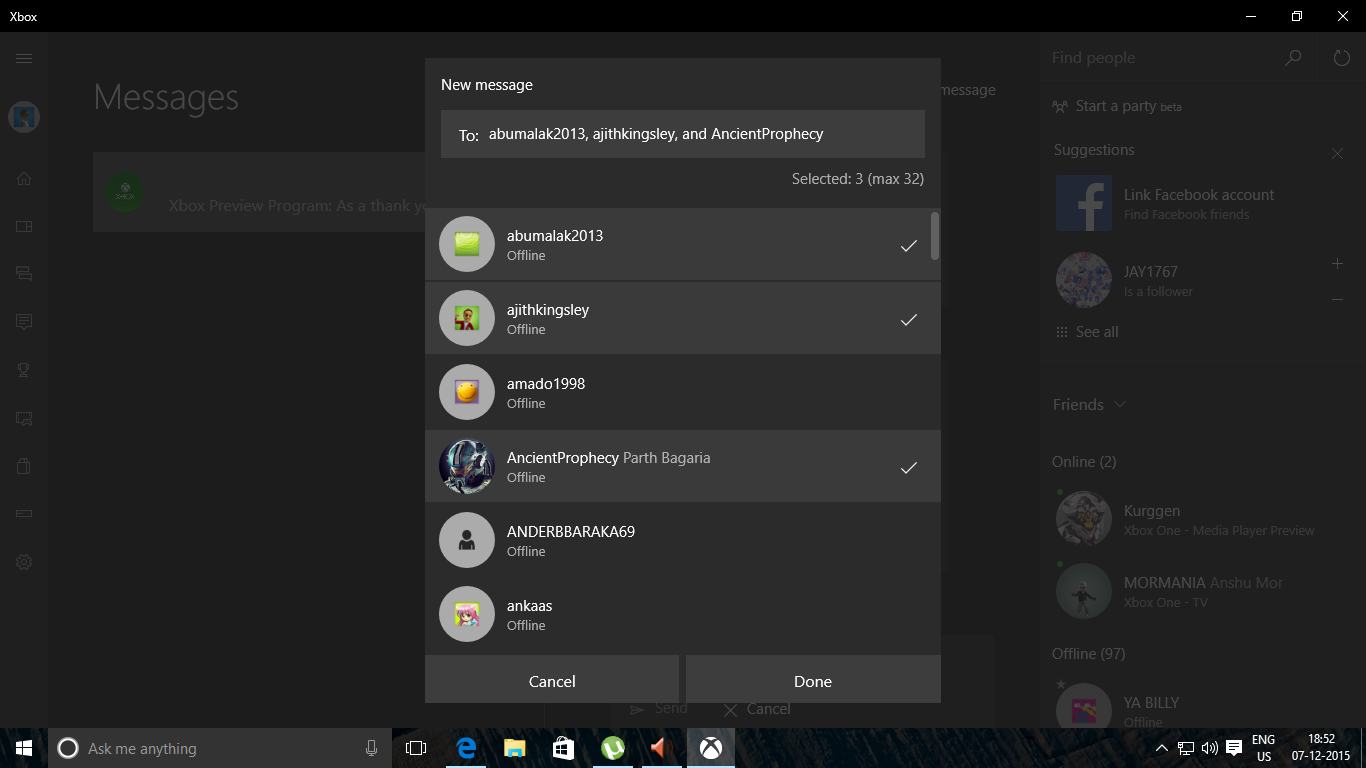Open My games sidebar icon
This screenshot has width=1366, height=768.
point(24,226)
